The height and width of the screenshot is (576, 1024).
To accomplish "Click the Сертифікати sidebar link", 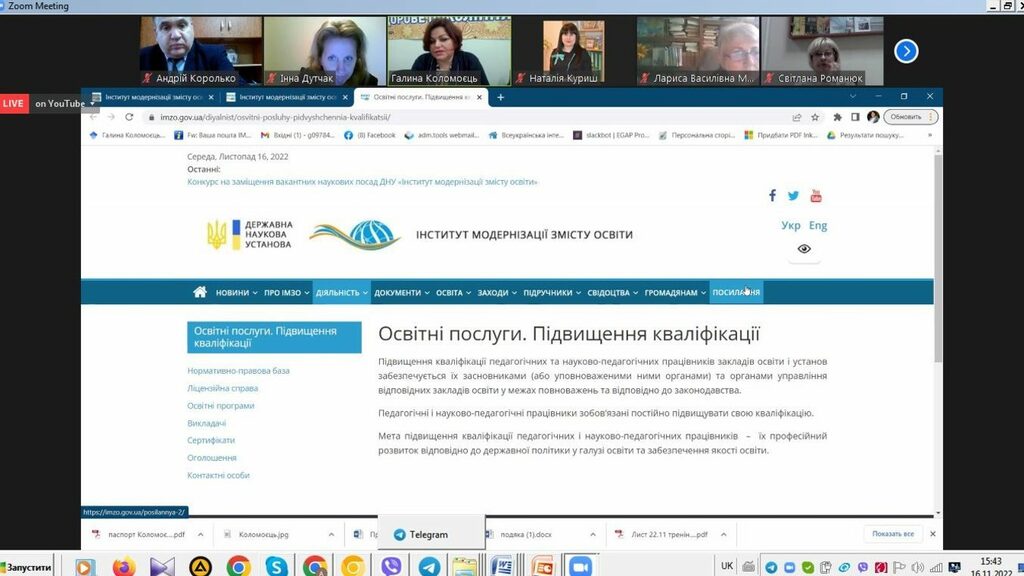I will coord(211,441).
